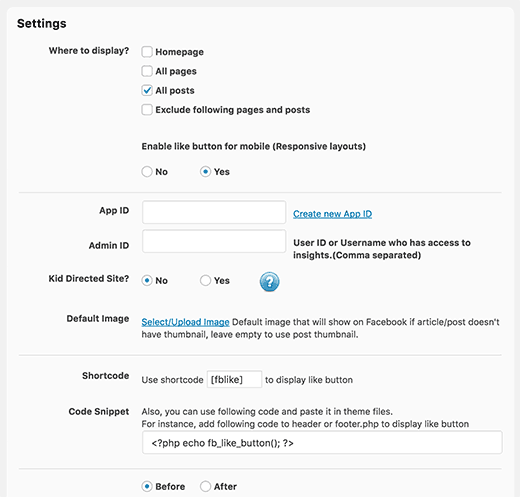Tick Exclude following pages and posts
Screen dimensions: 520x497
[147, 110]
